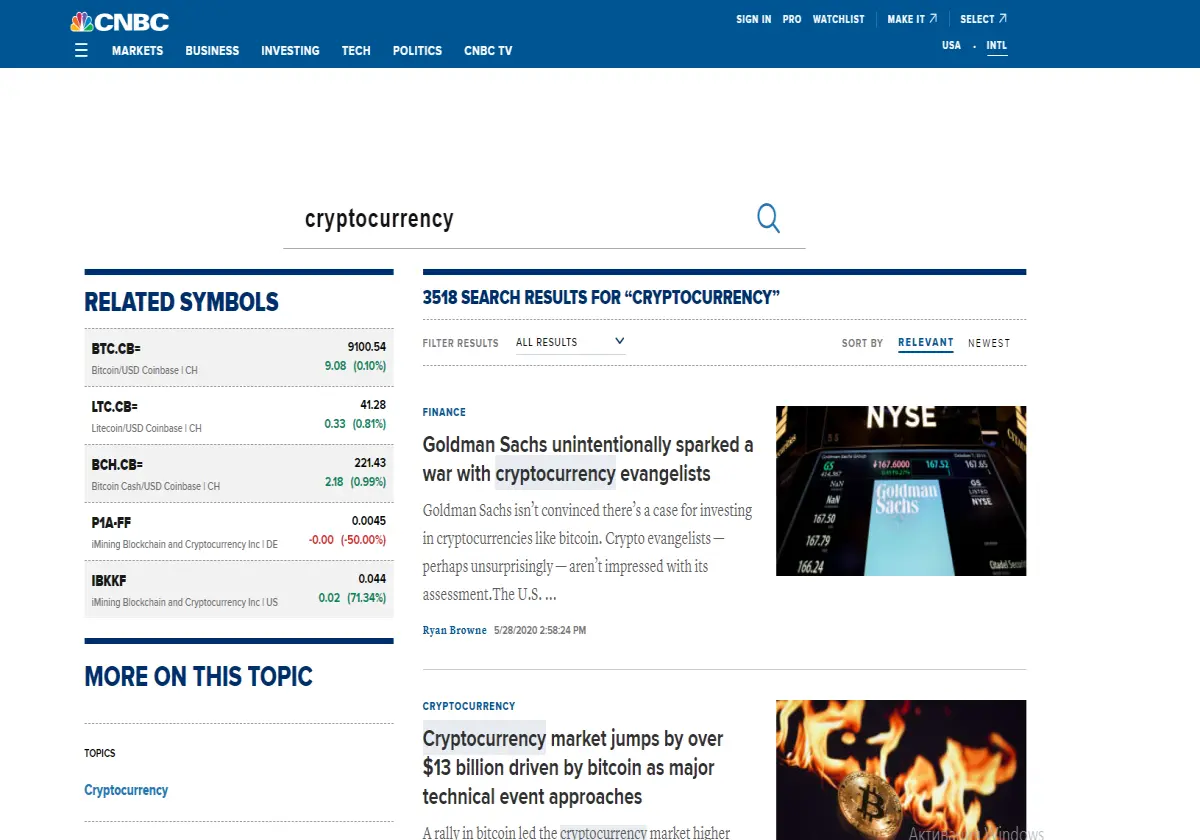Open the burning bitcoin article thumbnail

click(x=901, y=770)
